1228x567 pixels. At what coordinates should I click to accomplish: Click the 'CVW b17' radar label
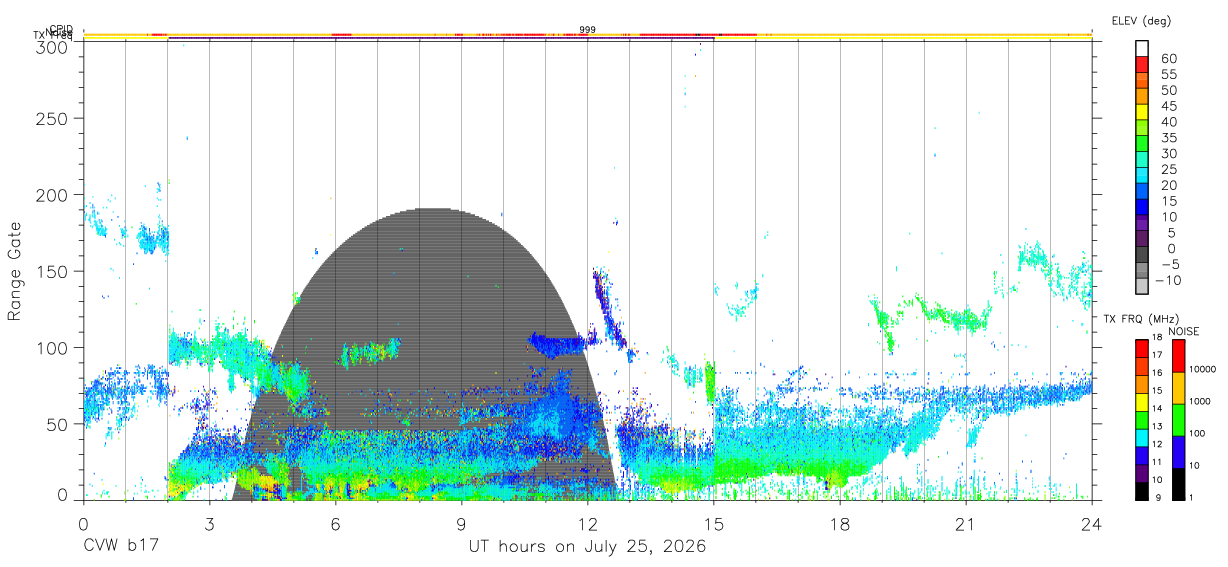pyautogui.click(x=120, y=547)
